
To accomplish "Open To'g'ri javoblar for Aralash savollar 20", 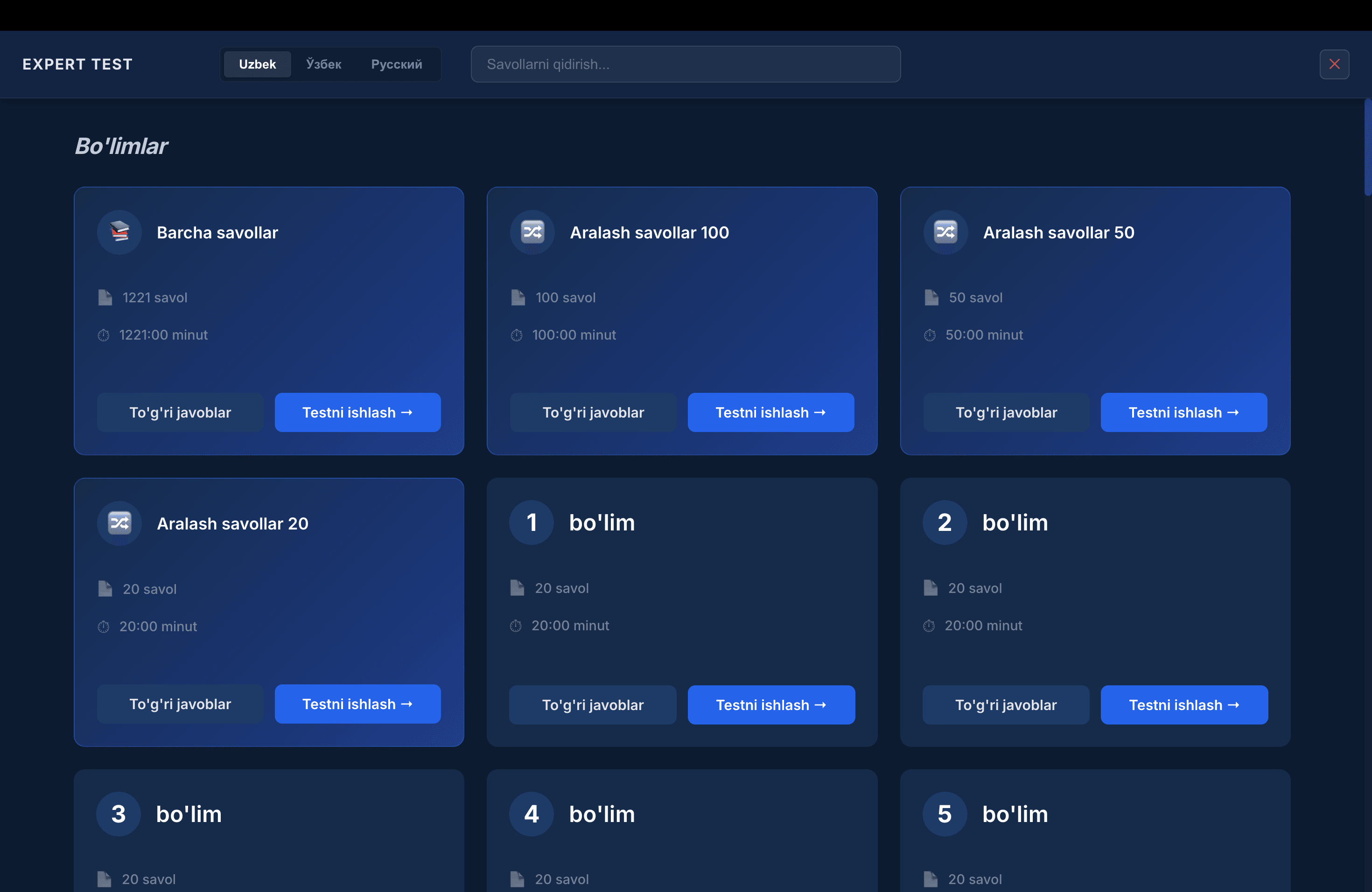I will [x=181, y=704].
